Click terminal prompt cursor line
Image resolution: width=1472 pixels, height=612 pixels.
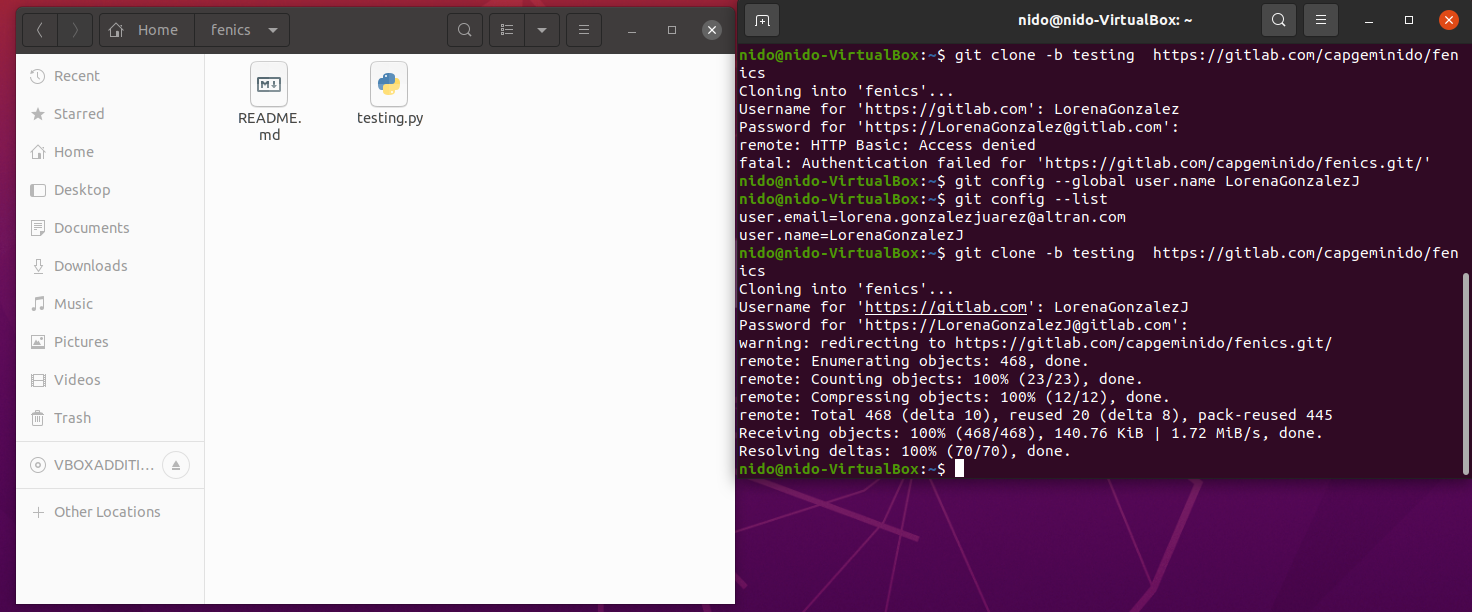[851, 469]
